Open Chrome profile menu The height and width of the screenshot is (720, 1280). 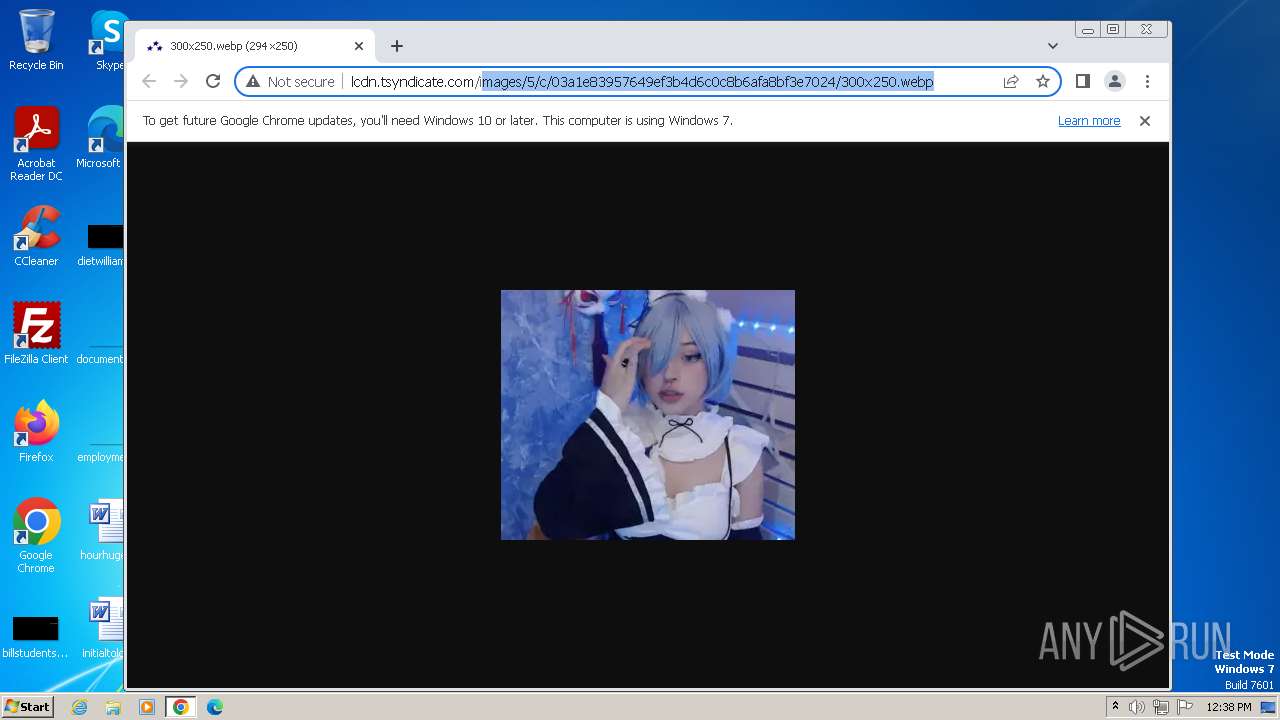[x=1115, y=82]
